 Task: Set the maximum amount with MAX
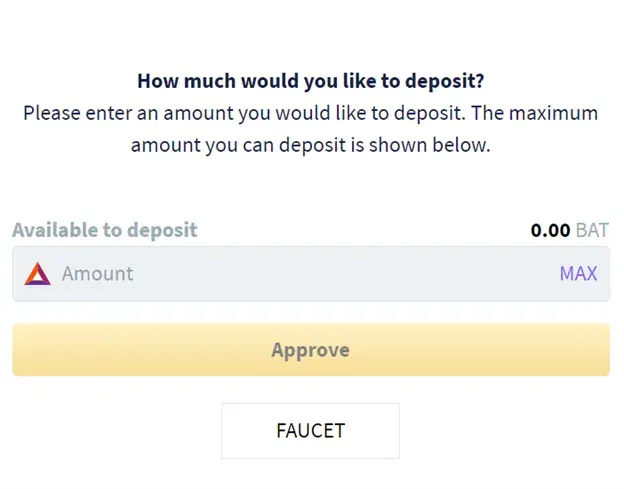pos(578,274)
